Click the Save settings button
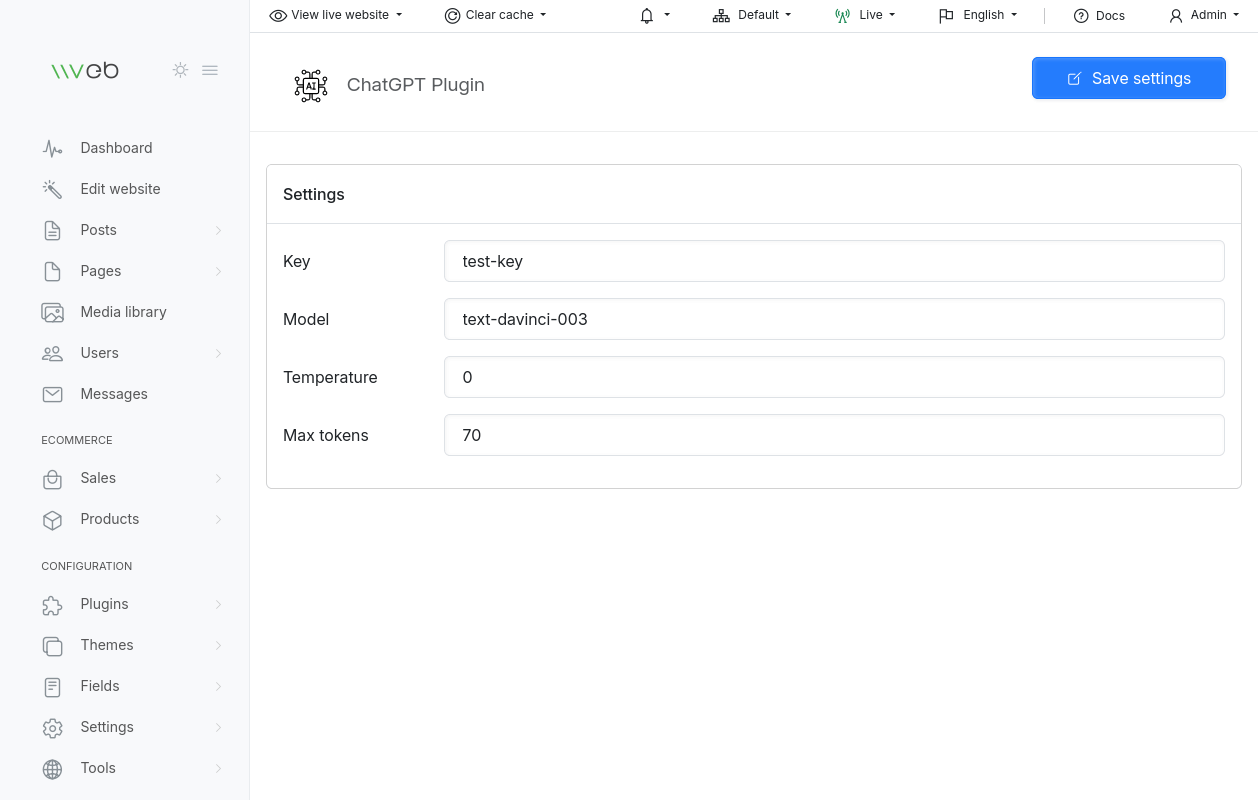Viewport: 1258px width, 800px height. coord(1129,78)
